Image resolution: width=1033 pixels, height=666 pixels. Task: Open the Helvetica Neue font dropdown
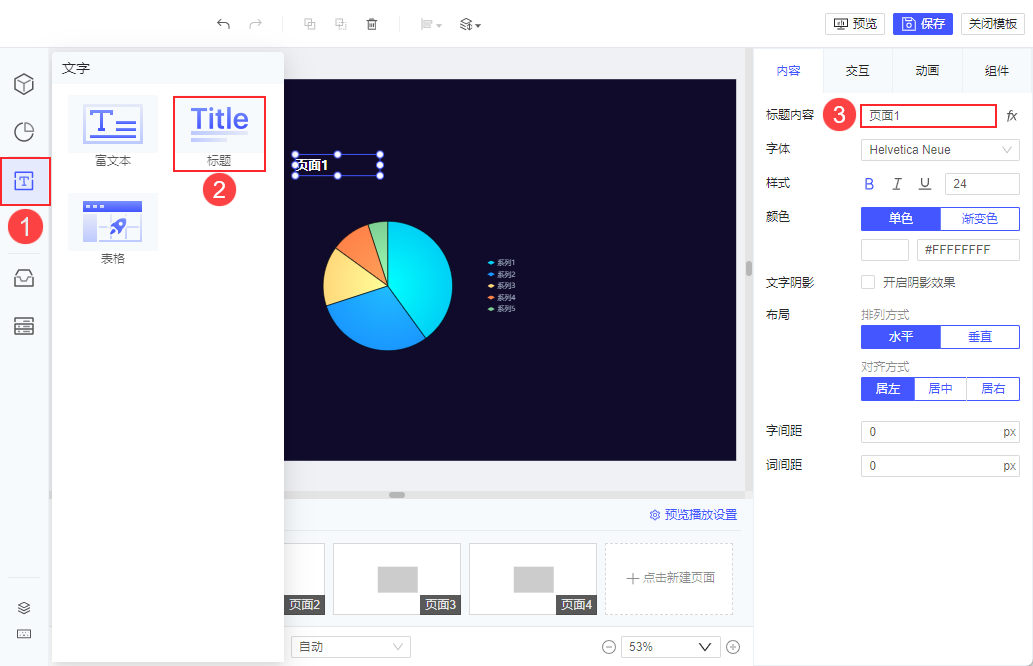940,150
